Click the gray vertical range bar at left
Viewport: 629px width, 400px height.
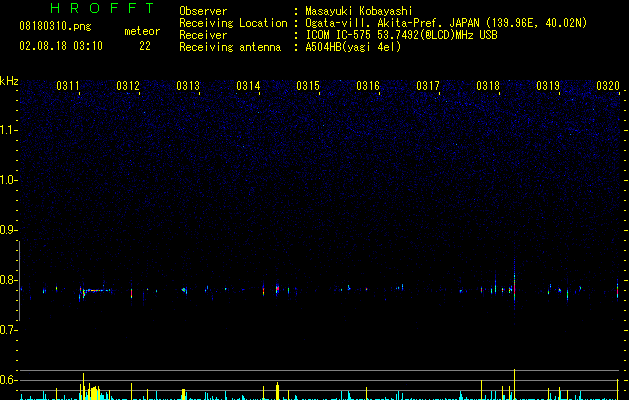pos(19,280)
